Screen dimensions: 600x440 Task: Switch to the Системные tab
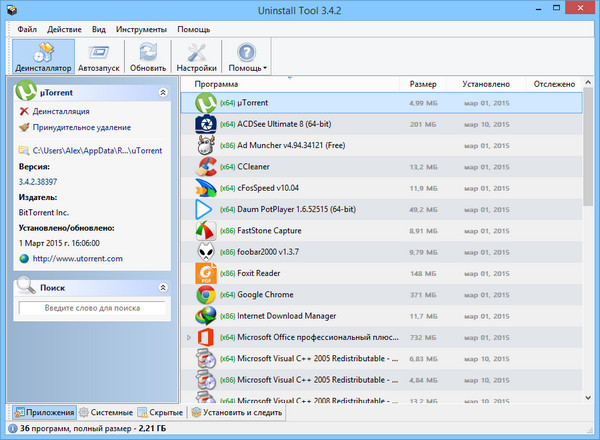pyautogui.click(x=106, y=412)
